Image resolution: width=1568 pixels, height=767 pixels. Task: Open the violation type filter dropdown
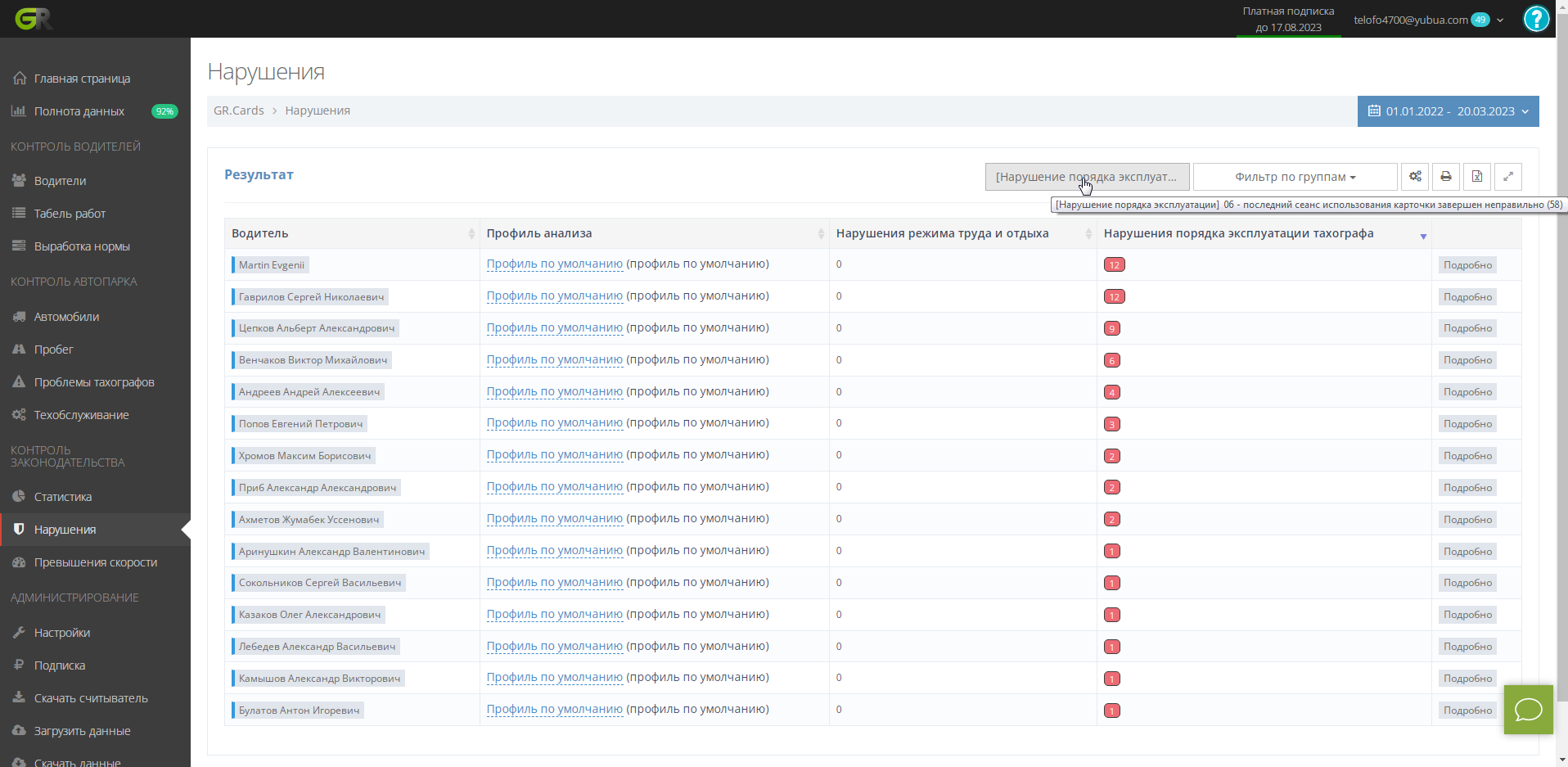[1087, 177]
